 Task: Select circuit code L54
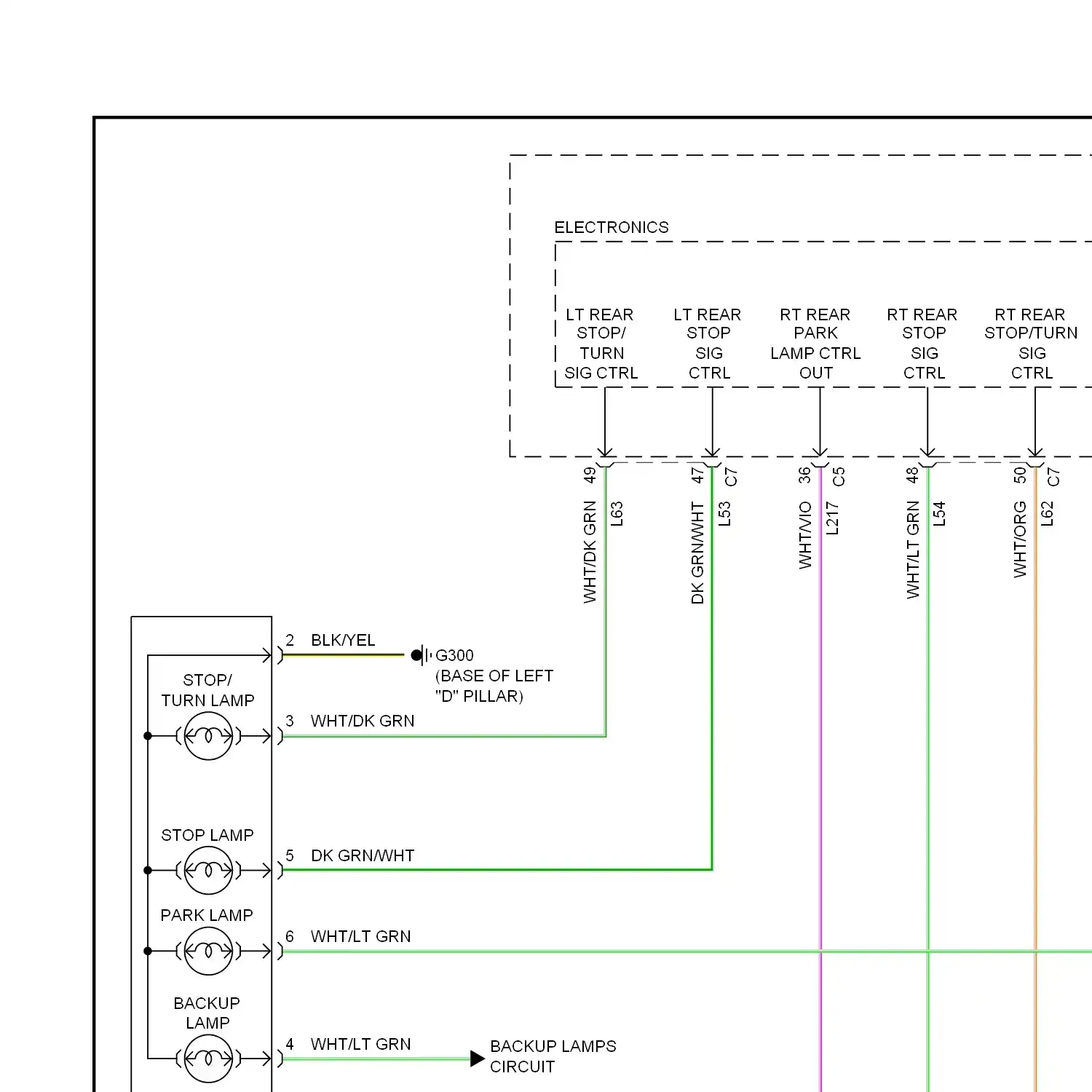(x=939, y=514)
